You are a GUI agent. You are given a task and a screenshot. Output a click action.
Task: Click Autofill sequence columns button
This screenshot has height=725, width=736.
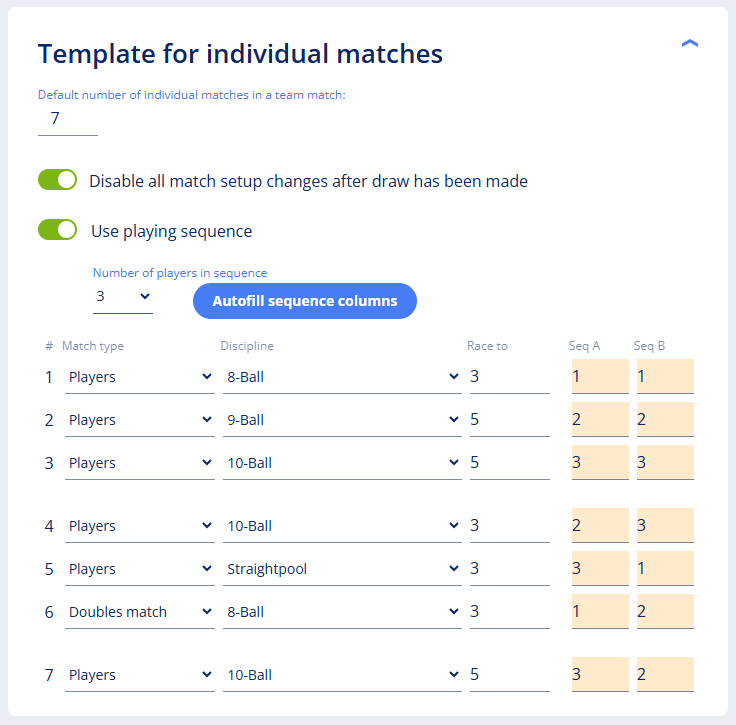click(x=304, y=301)
